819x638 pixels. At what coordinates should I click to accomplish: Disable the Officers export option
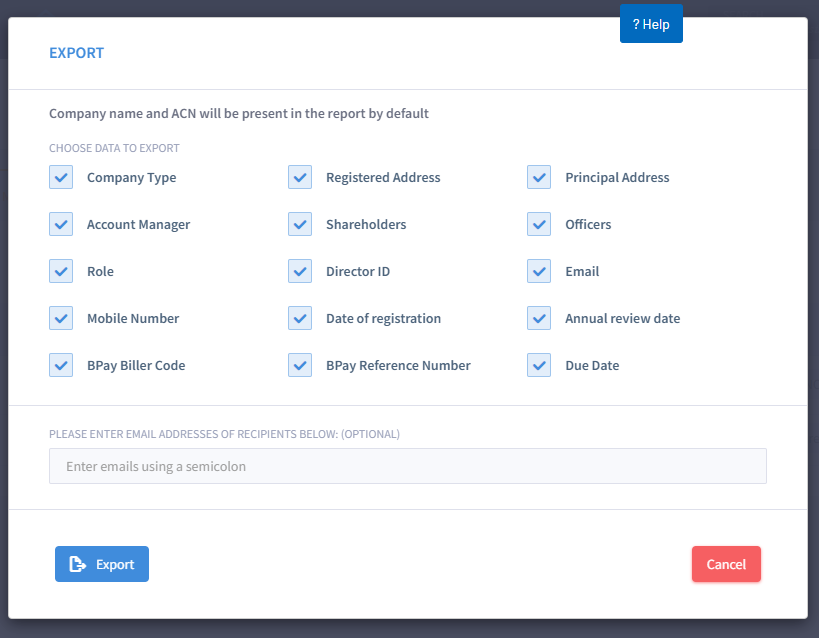(x=539, y=224)
